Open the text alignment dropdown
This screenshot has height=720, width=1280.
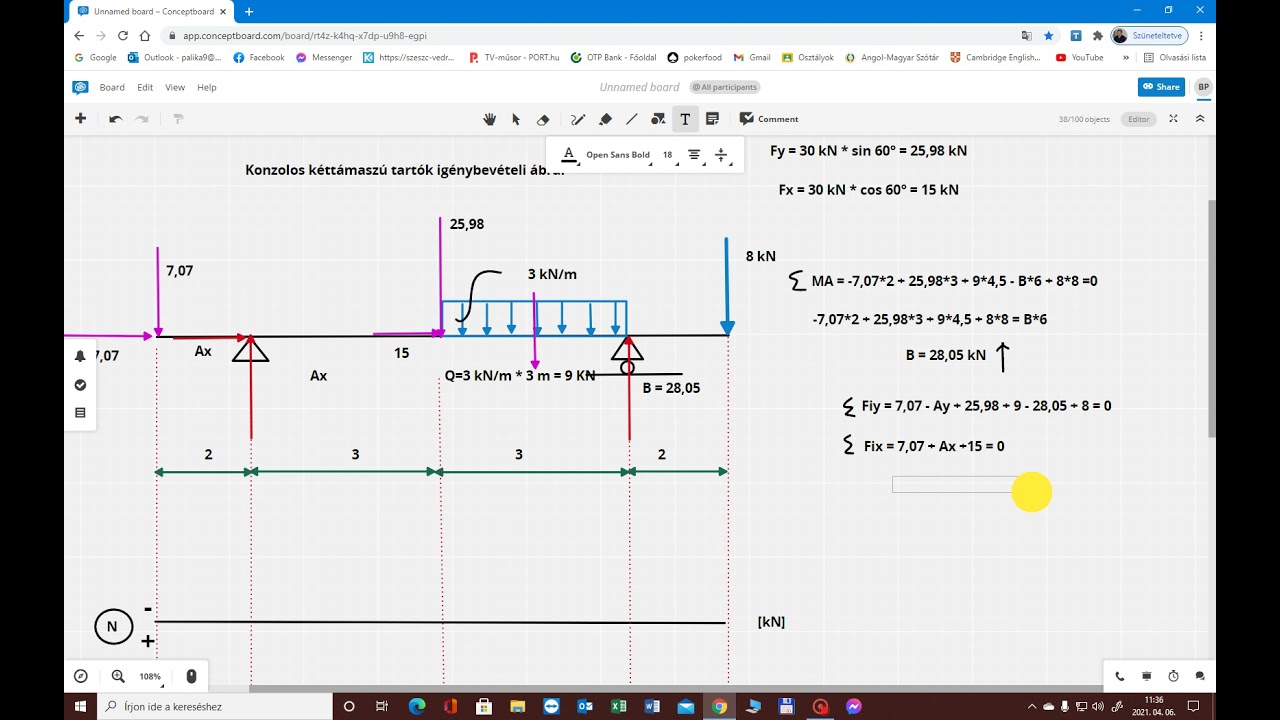(695, 155)
